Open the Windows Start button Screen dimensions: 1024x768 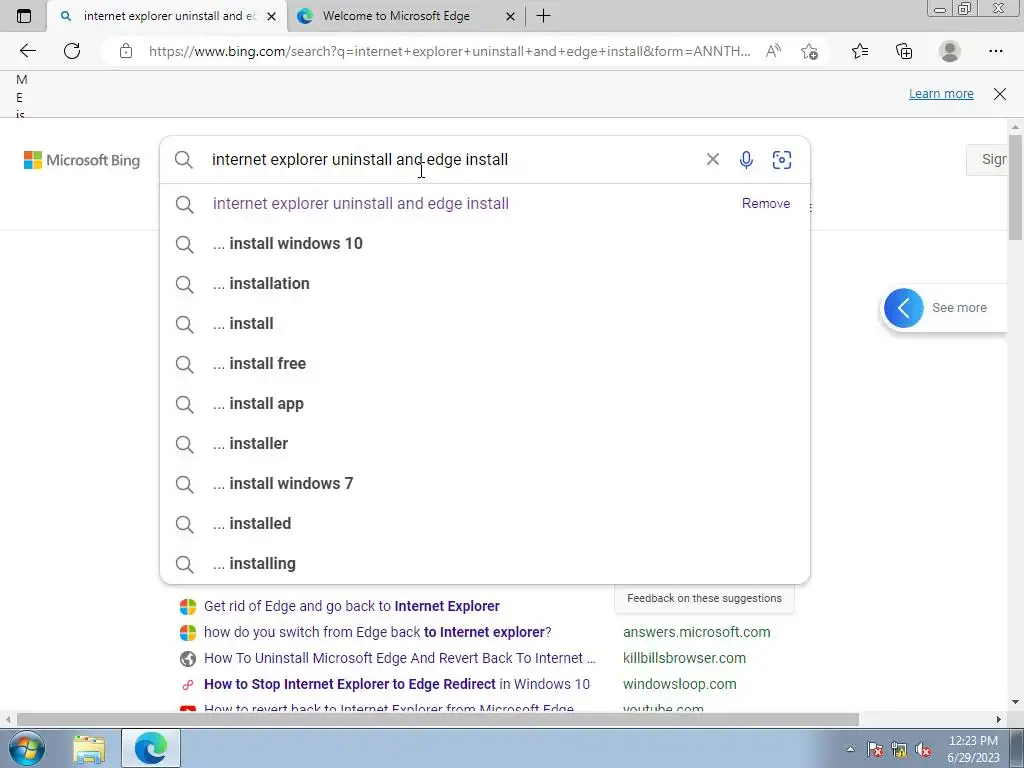coord(27,748)
